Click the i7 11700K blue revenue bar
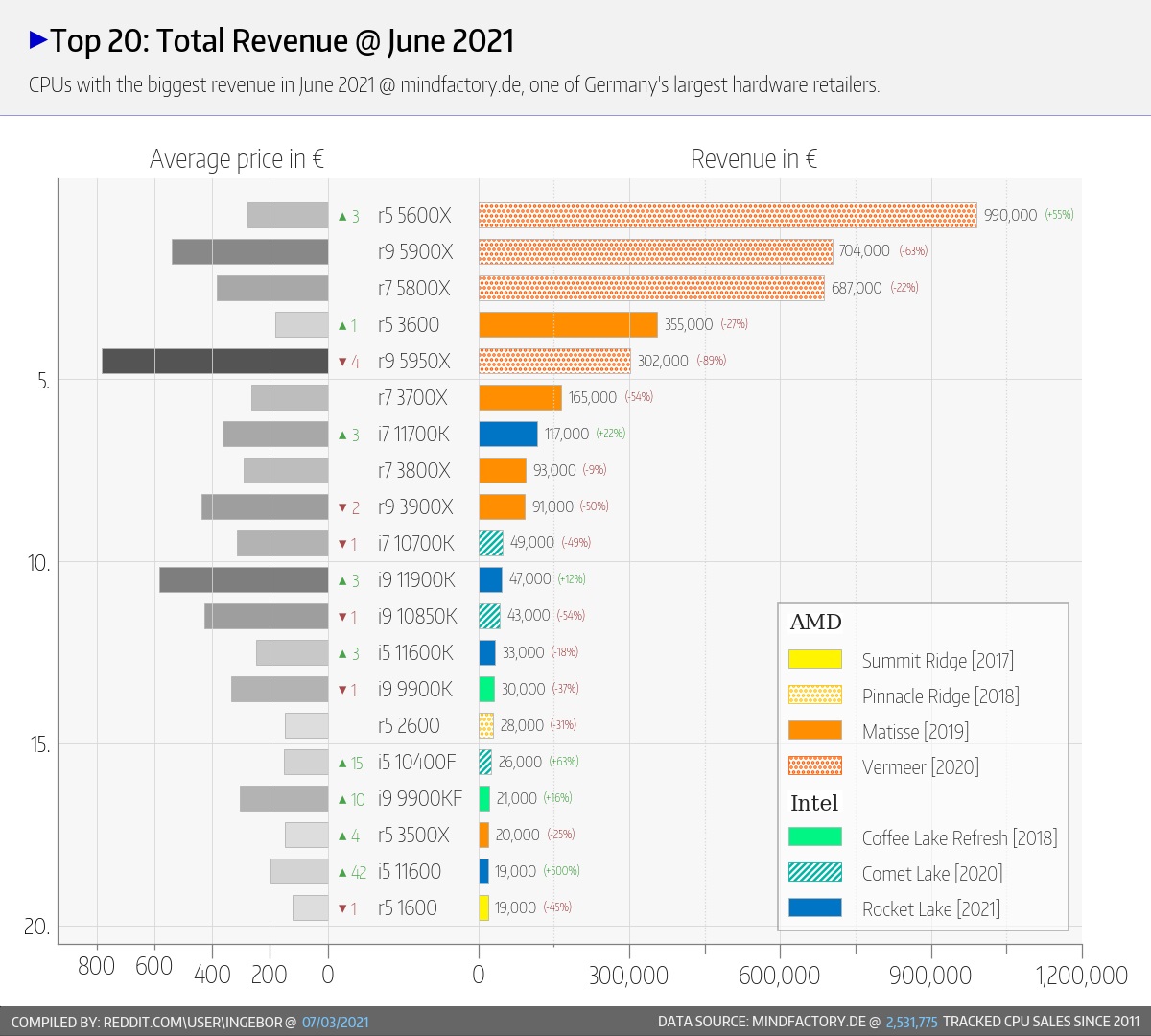 click(x=508, y=434)
